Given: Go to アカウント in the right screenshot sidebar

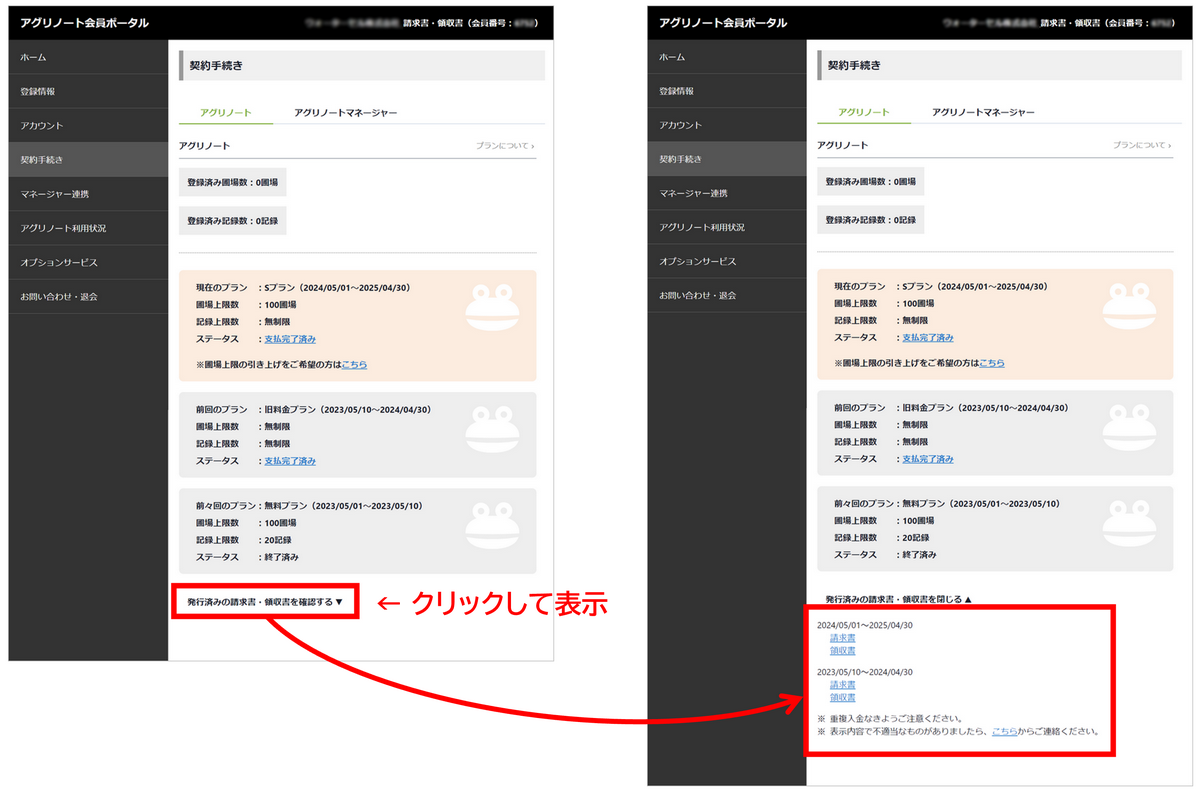Looking at the screenshot, I should click(x=727, y=125).
